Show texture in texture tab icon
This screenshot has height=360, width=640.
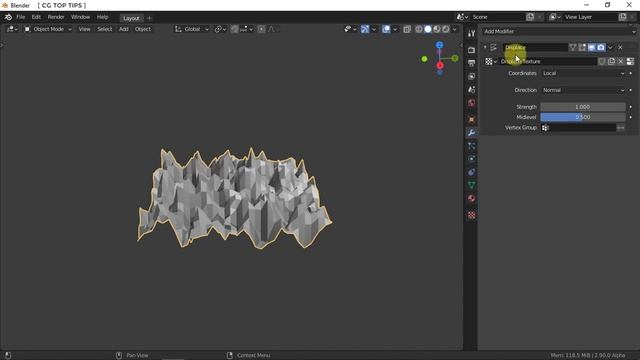pyautogui.click(x=630, y=61)
